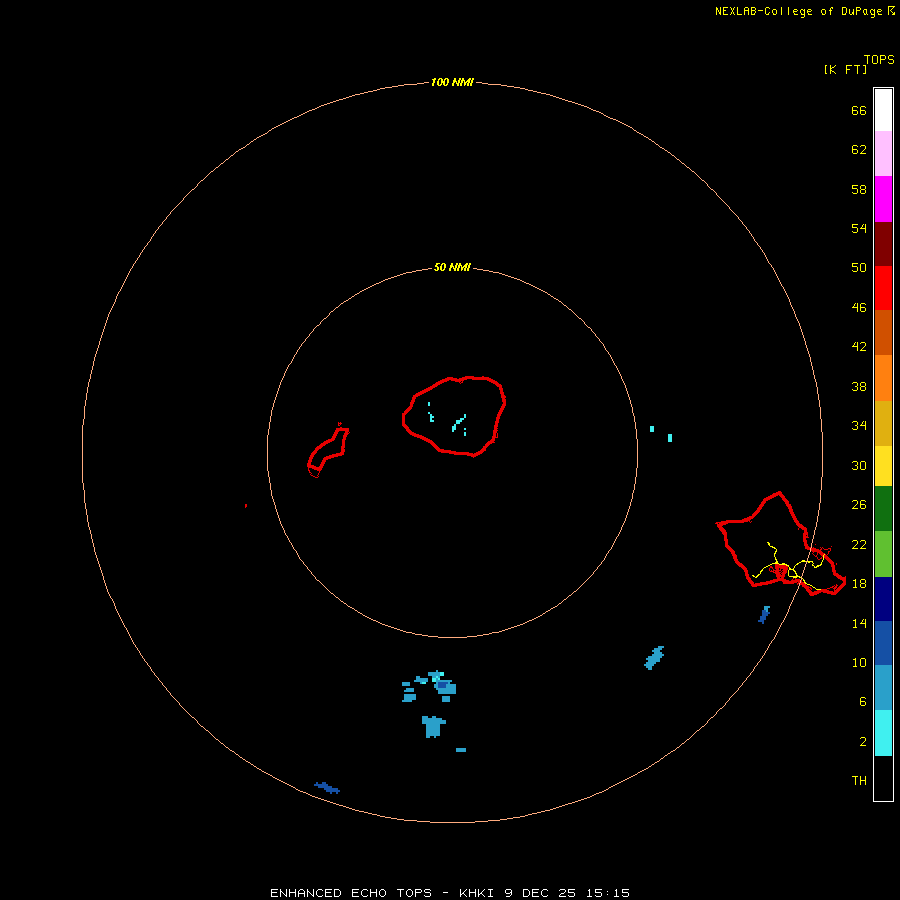Screen dimensions: 900x900
Task: Click inside the central red island outline
Action: (x=453, y=416)
